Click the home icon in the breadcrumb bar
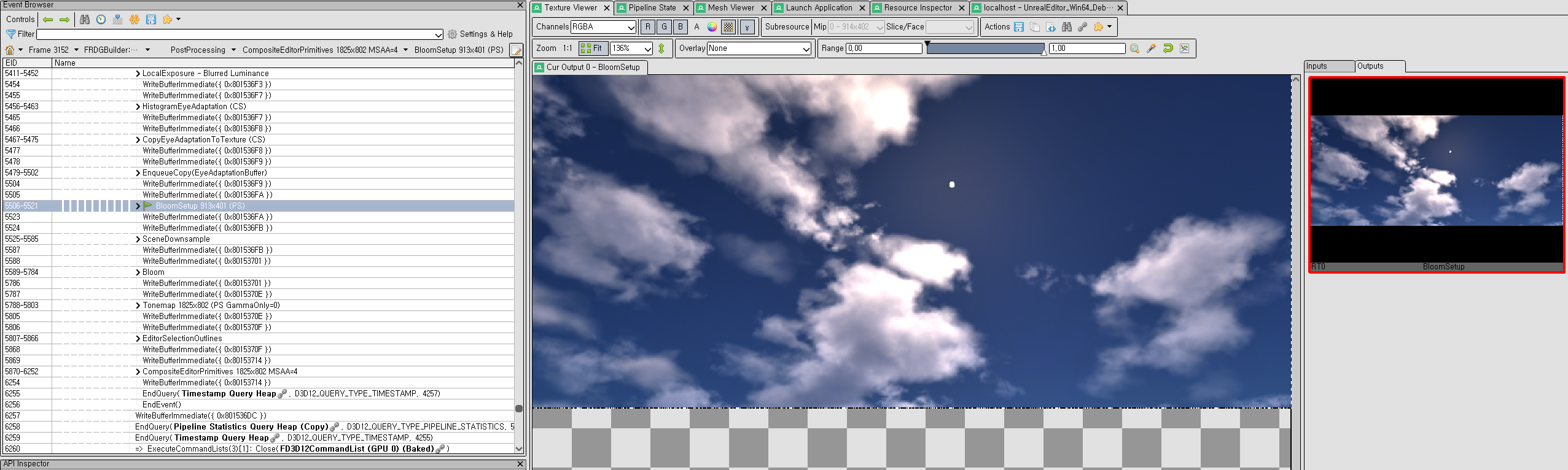Screen dimensions: 1568x470 point(10,50)
